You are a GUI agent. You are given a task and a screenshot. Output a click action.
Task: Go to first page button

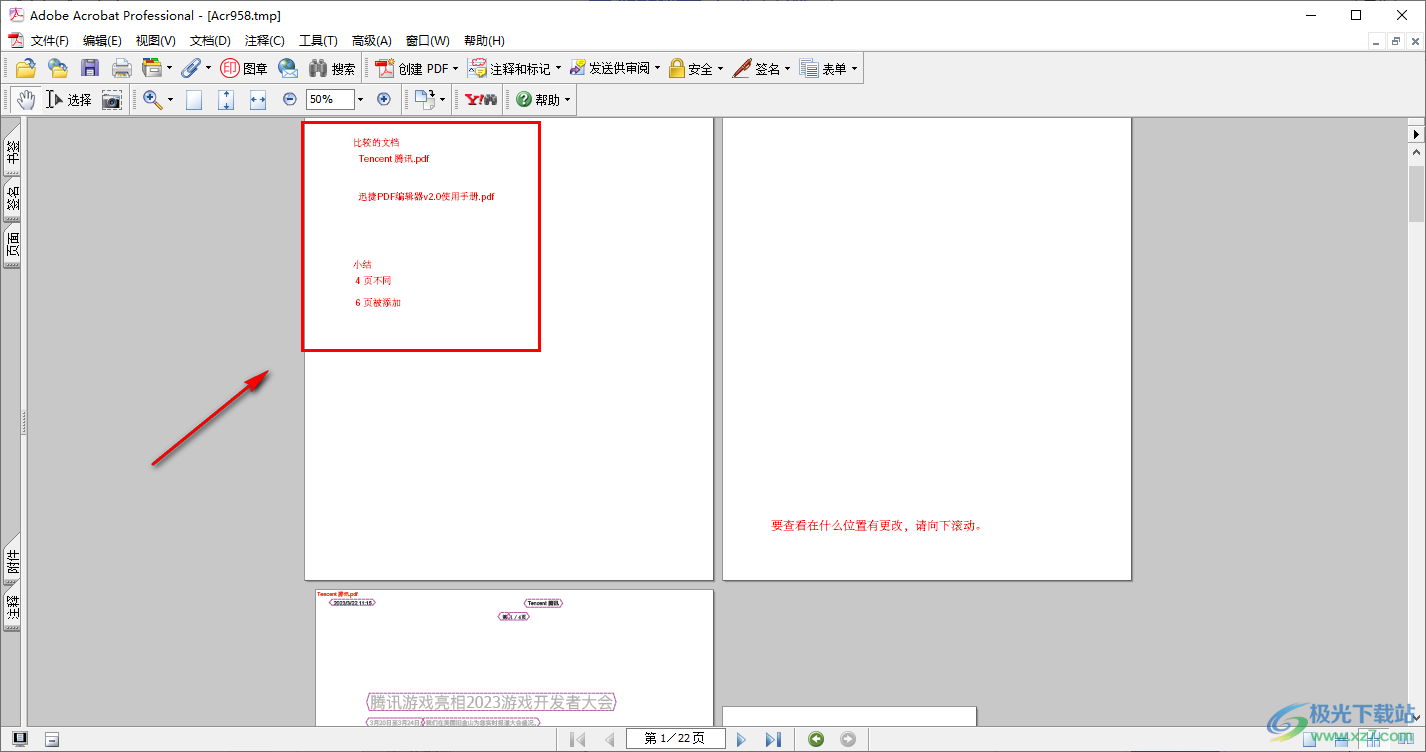[x=577, y=739]
